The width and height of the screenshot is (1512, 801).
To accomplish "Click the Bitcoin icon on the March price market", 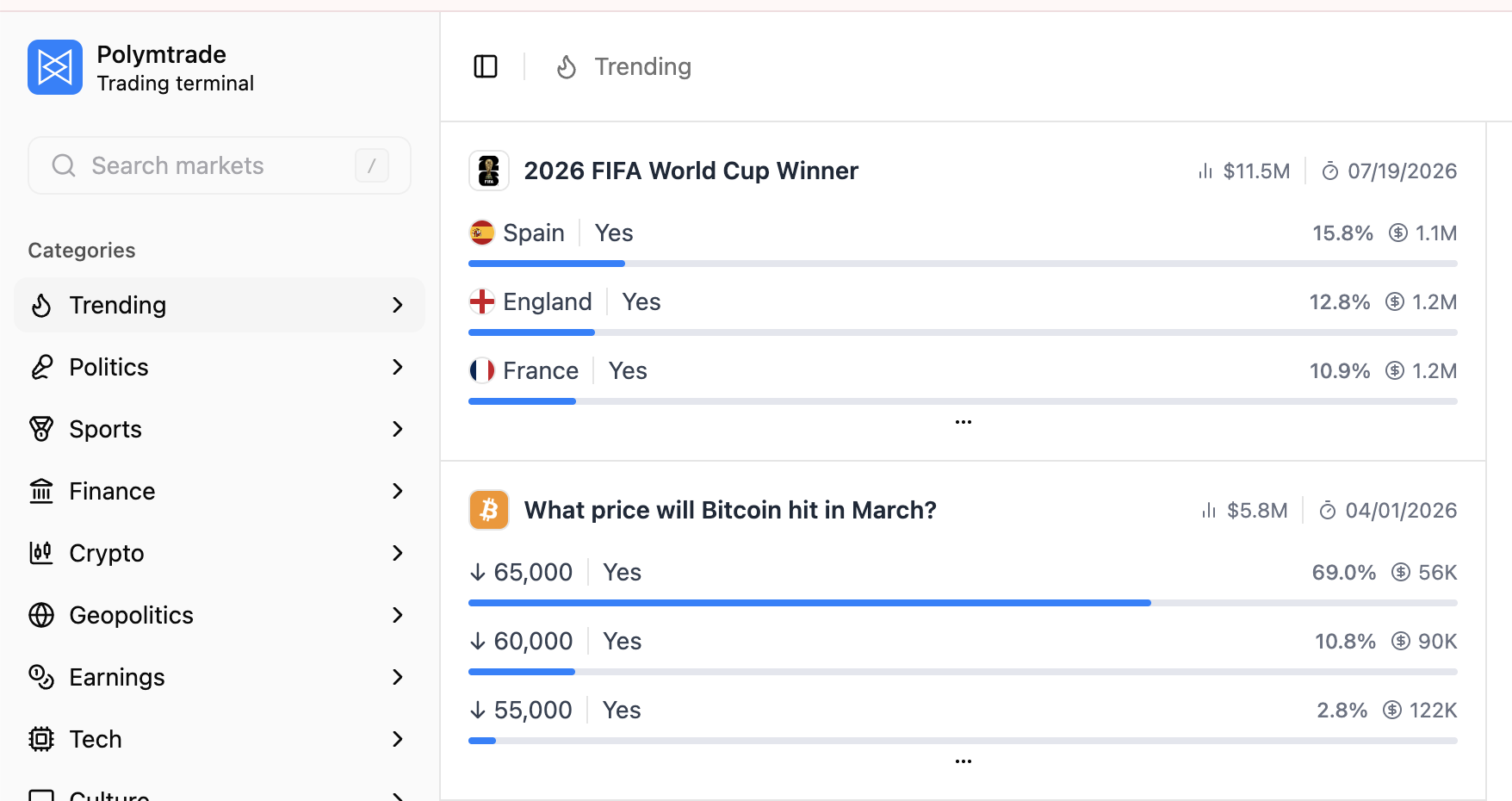I will [488, 509].
